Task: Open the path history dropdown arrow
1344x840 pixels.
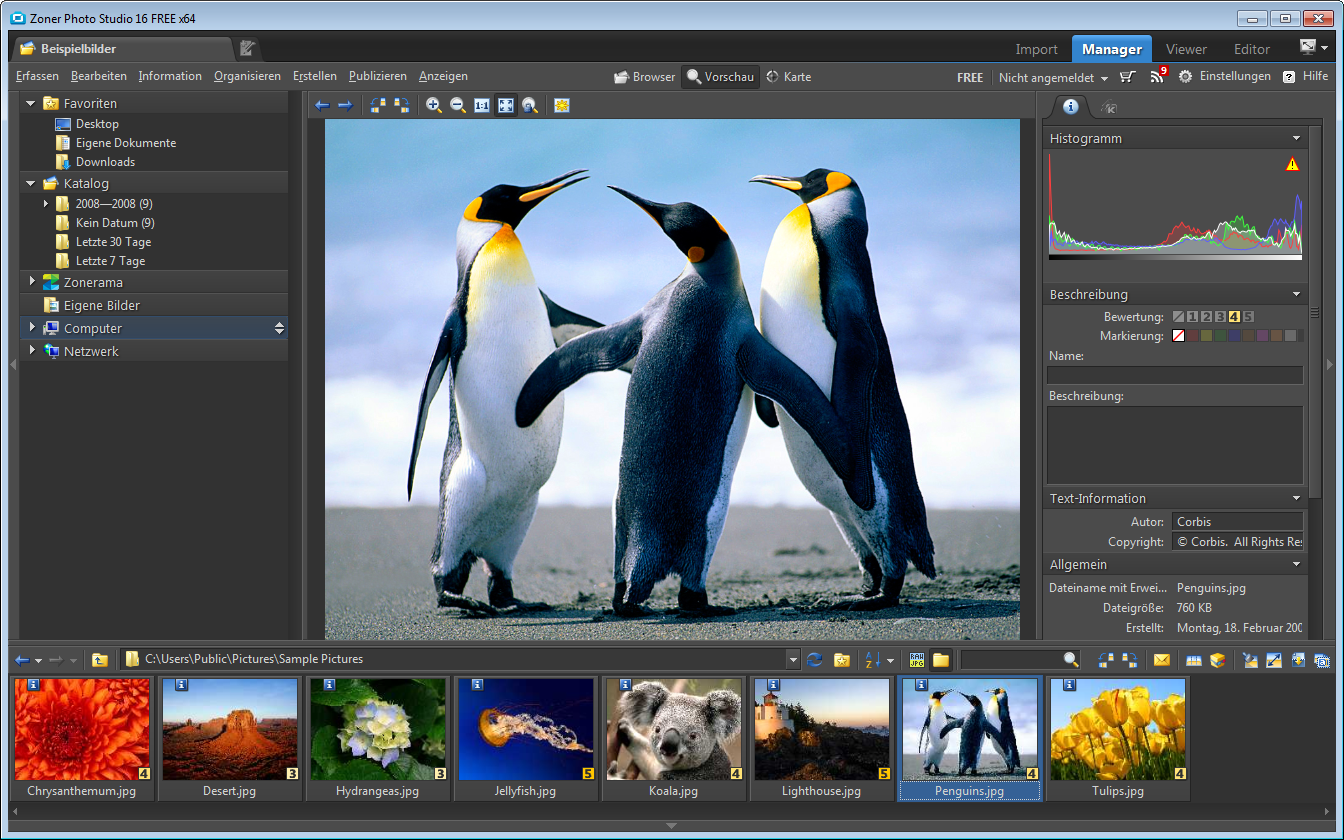Action: pyautogui.click(x=793, y=659)
